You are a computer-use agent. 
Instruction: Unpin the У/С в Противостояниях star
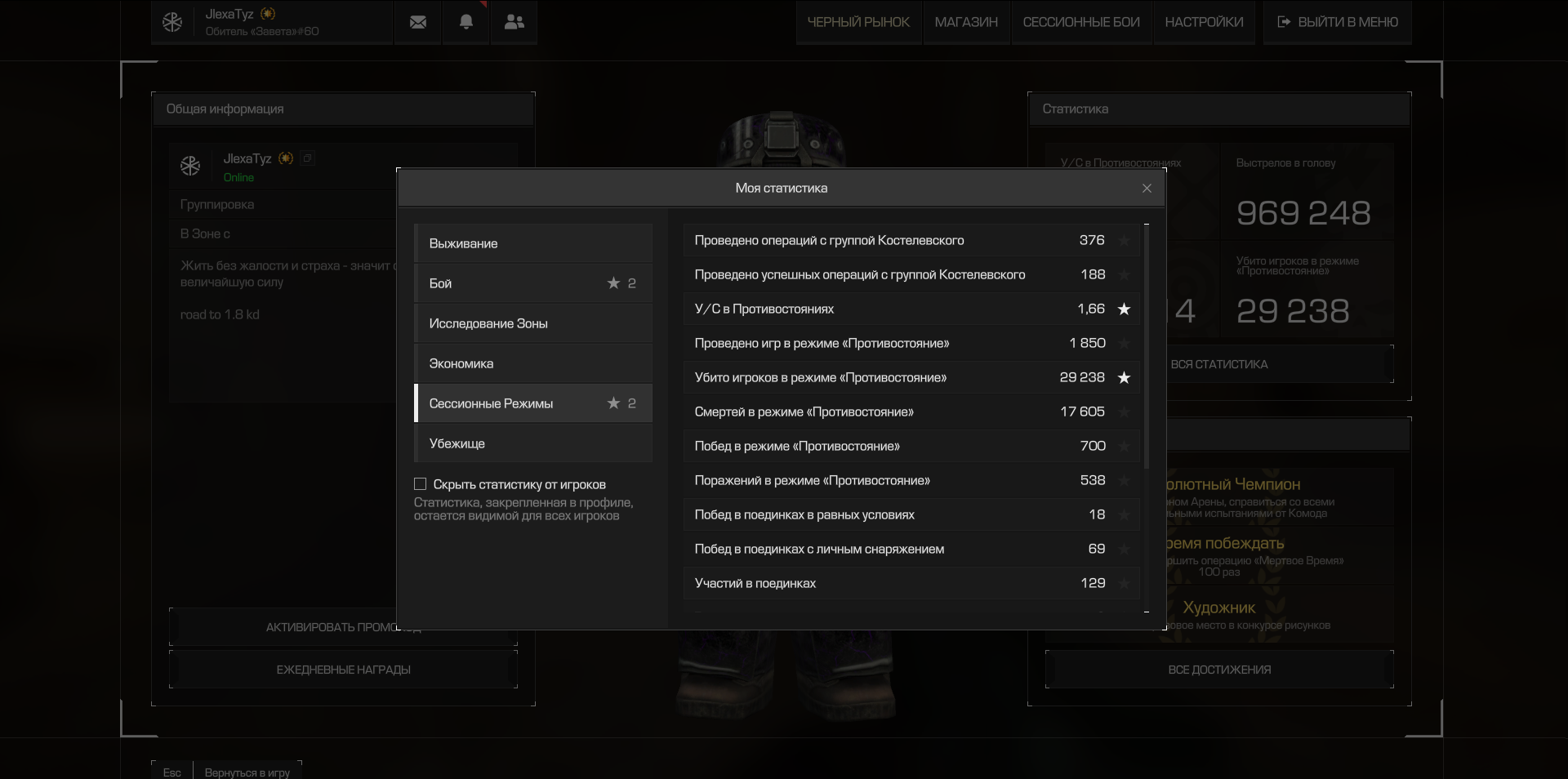click(1124, 309)
